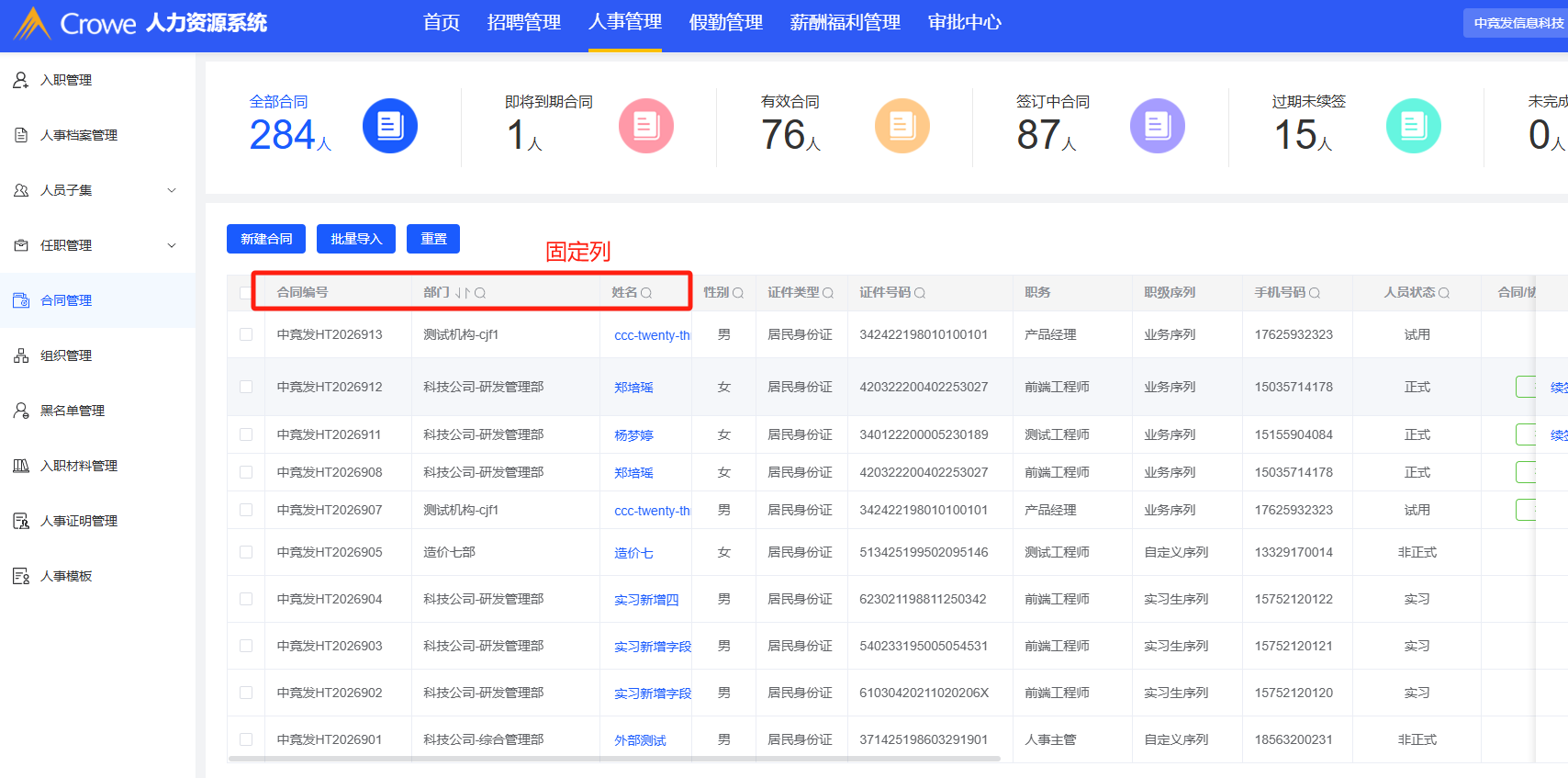The image size is (1568, 778).
Task: Click search icon in 姓名 column header
Action: coord(646,293)
